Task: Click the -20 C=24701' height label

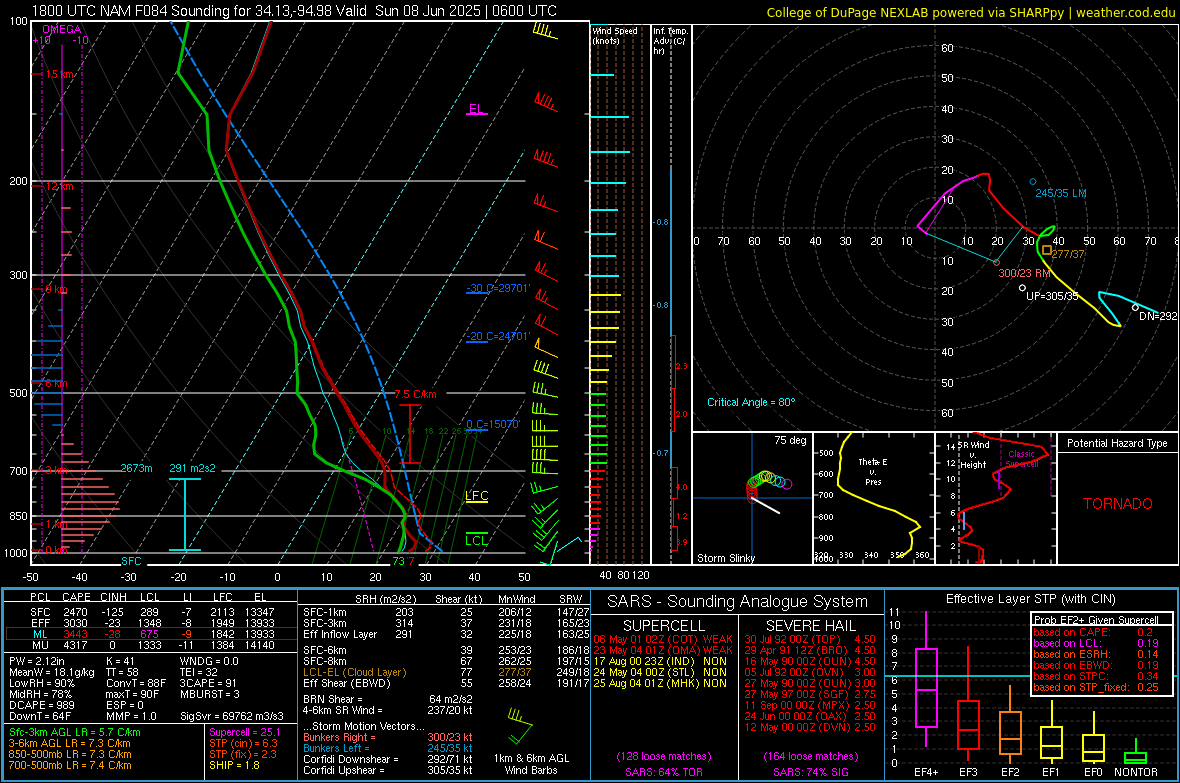Action: pyautogui.click(x=498, y=337)
